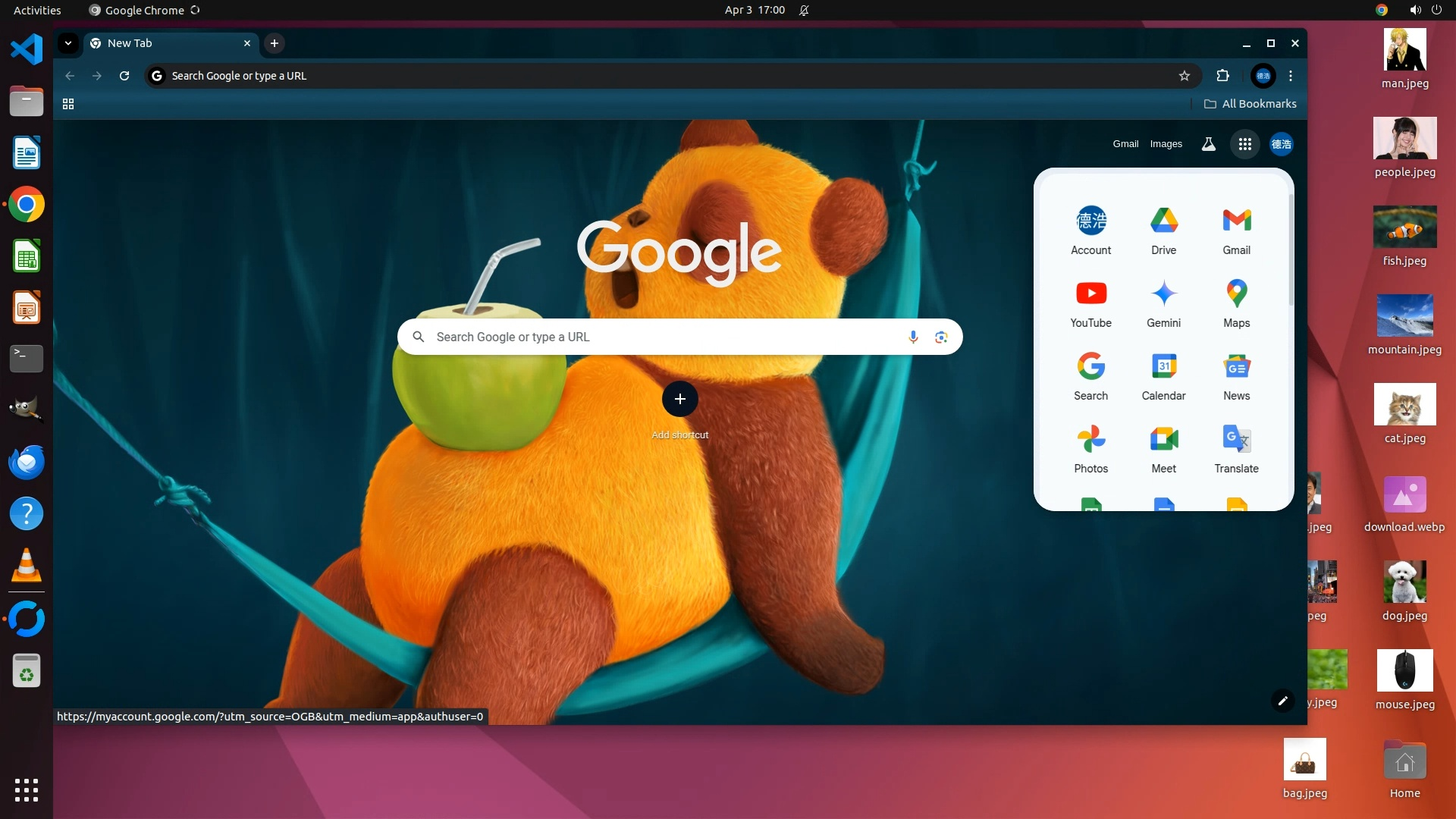Open Activities overview menu

click(x=37, y=10)
